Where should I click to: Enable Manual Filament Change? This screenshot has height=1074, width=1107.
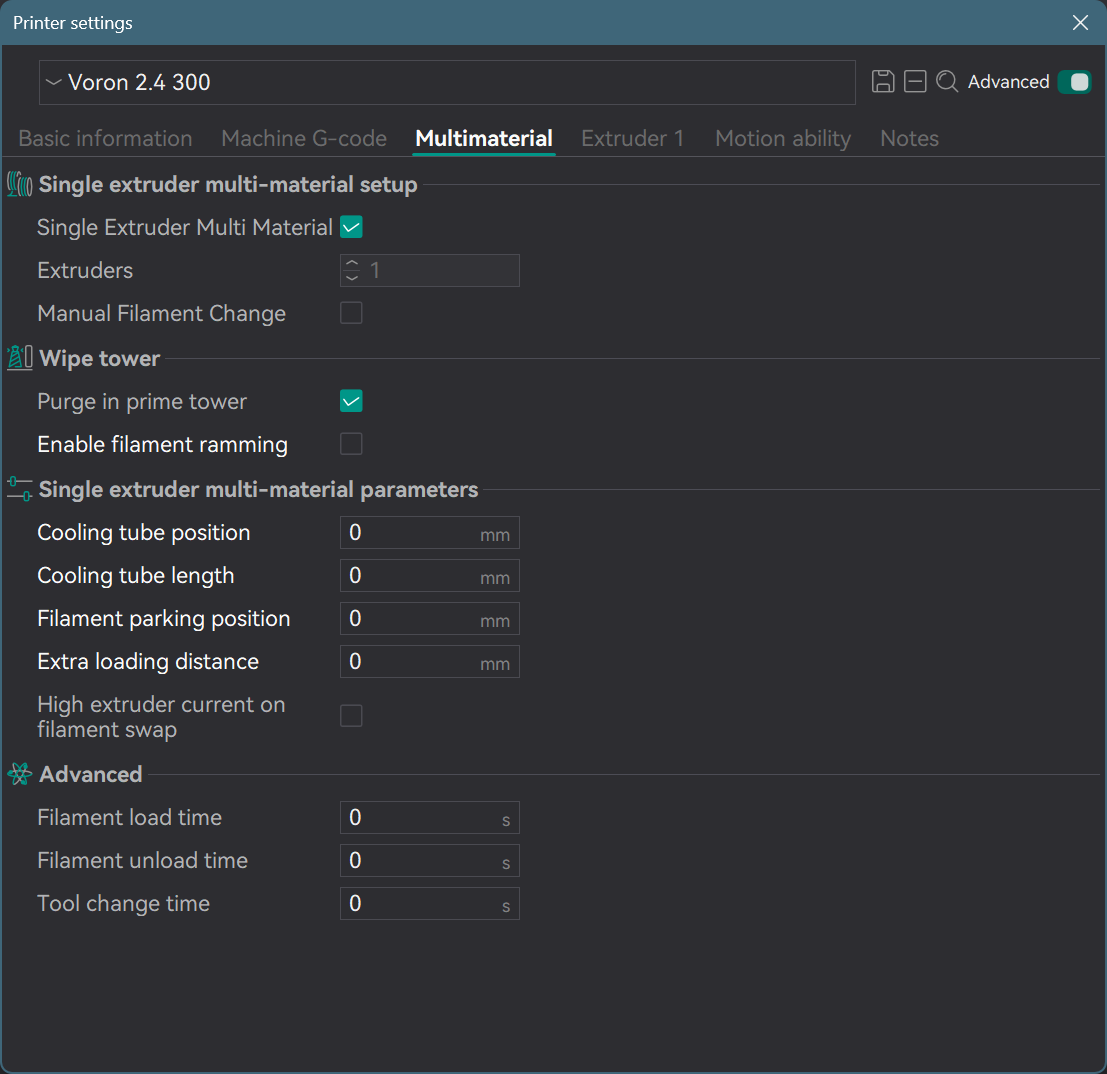coord(351,312)
